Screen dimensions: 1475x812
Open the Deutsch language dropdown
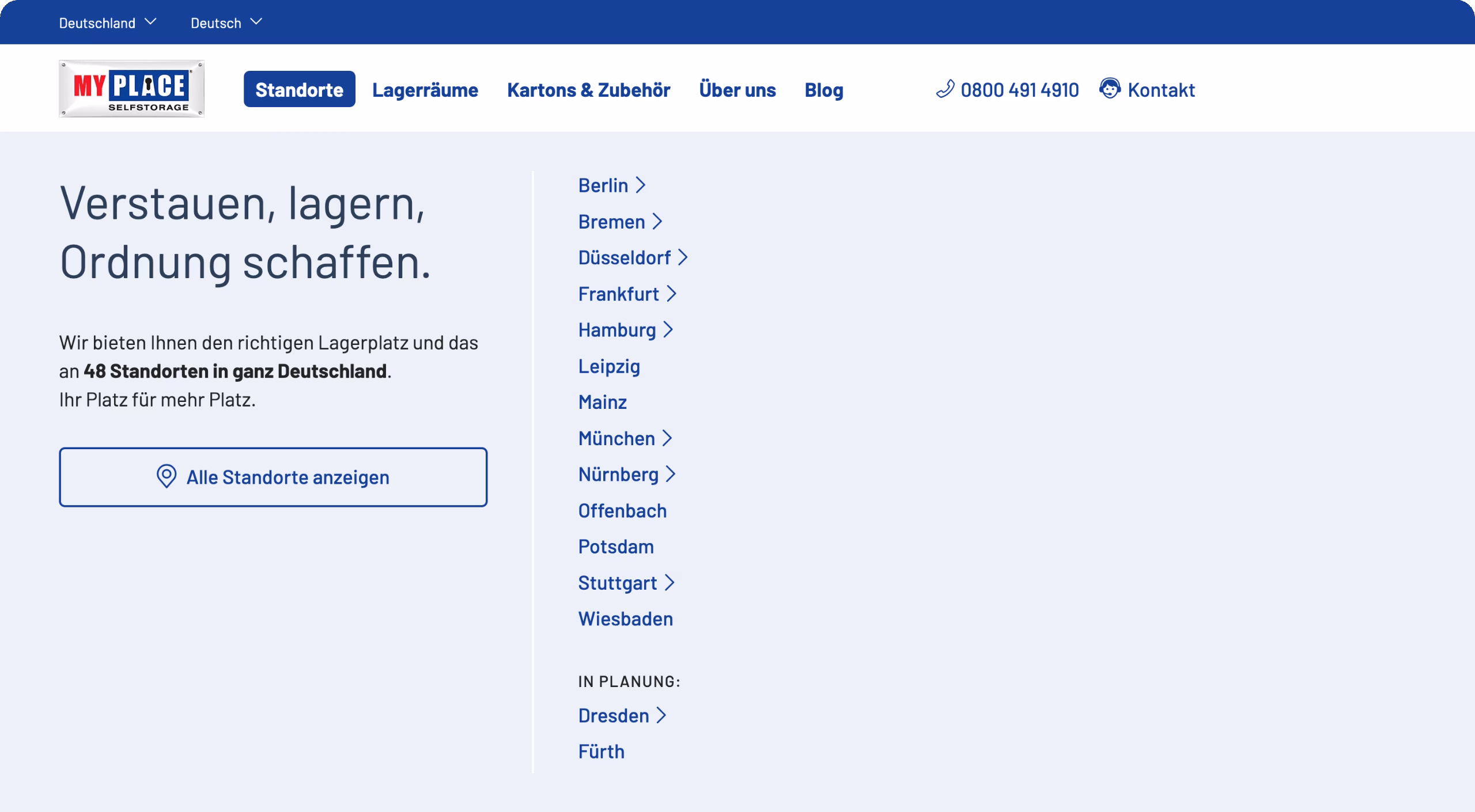226,22
